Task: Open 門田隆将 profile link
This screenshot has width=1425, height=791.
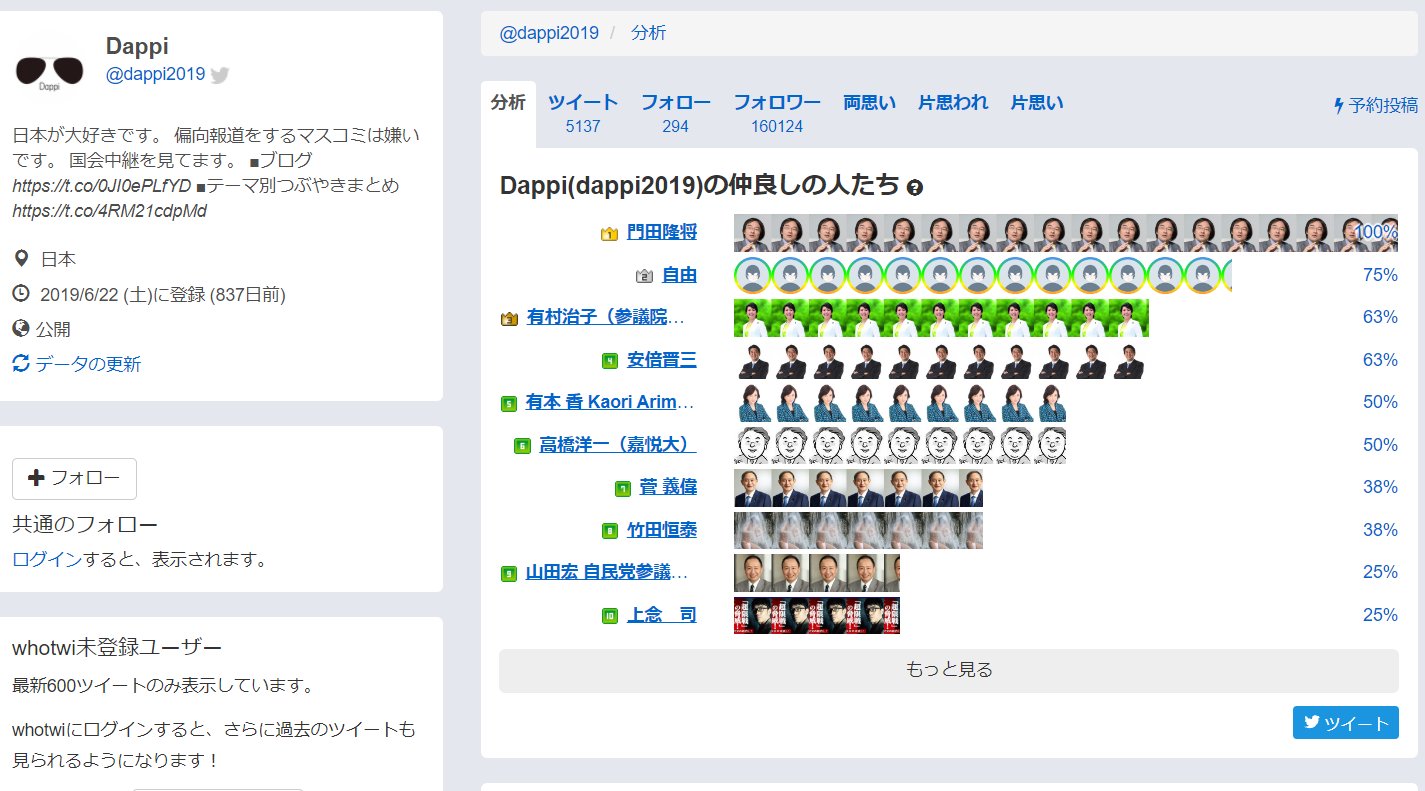Action: (661, 233)
